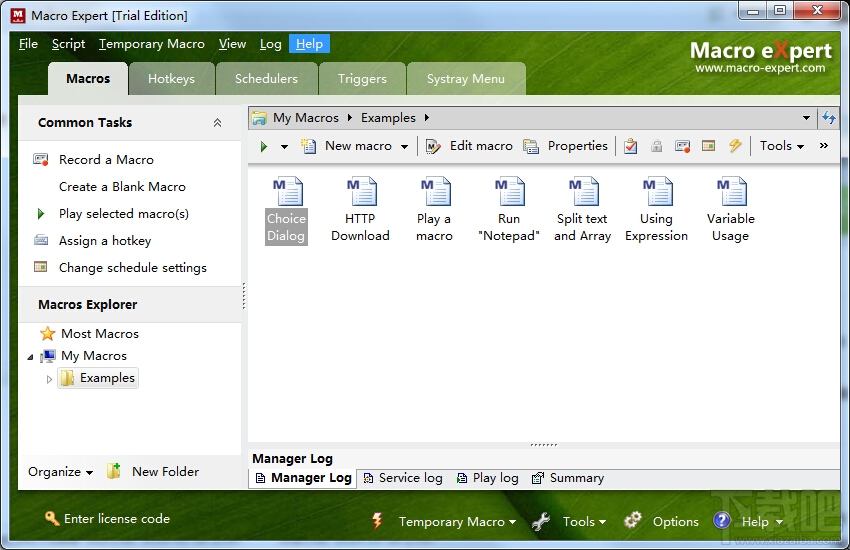Click the schedule calendar toolbar icon
This screenshot has height=550, width=850.
709,146
